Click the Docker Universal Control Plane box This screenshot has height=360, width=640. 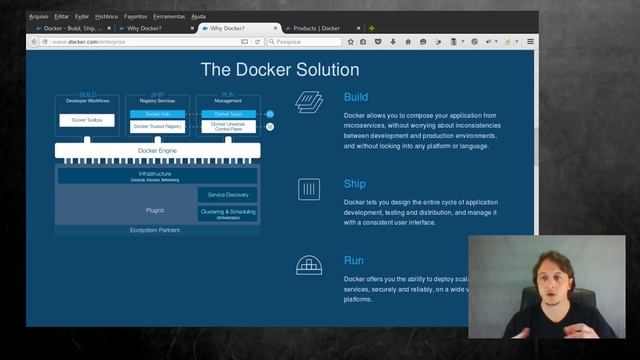point(229,127)
